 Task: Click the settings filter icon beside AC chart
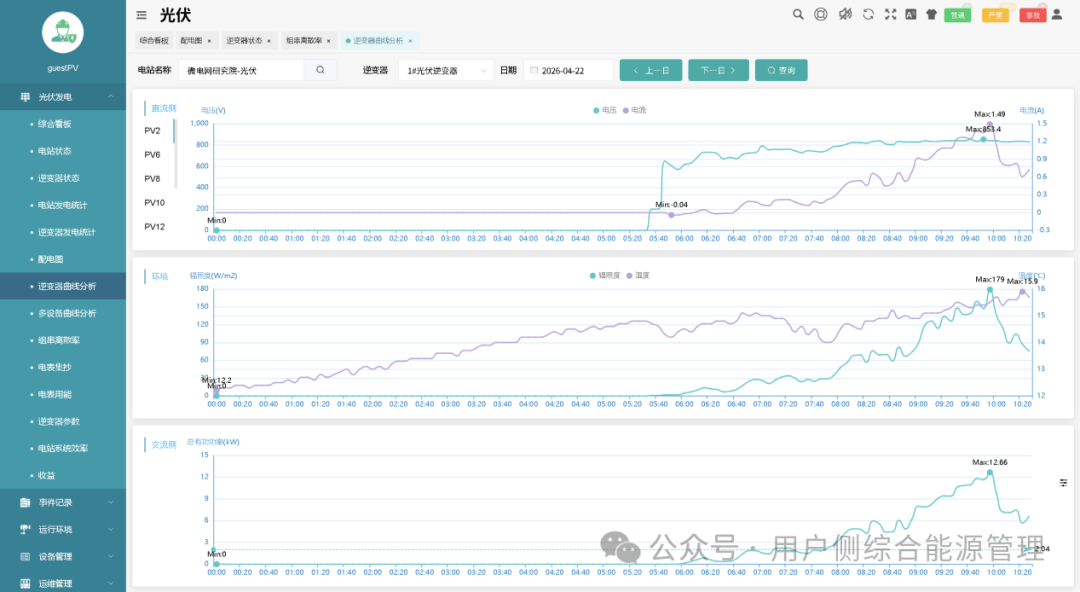tap(1063, 482)
